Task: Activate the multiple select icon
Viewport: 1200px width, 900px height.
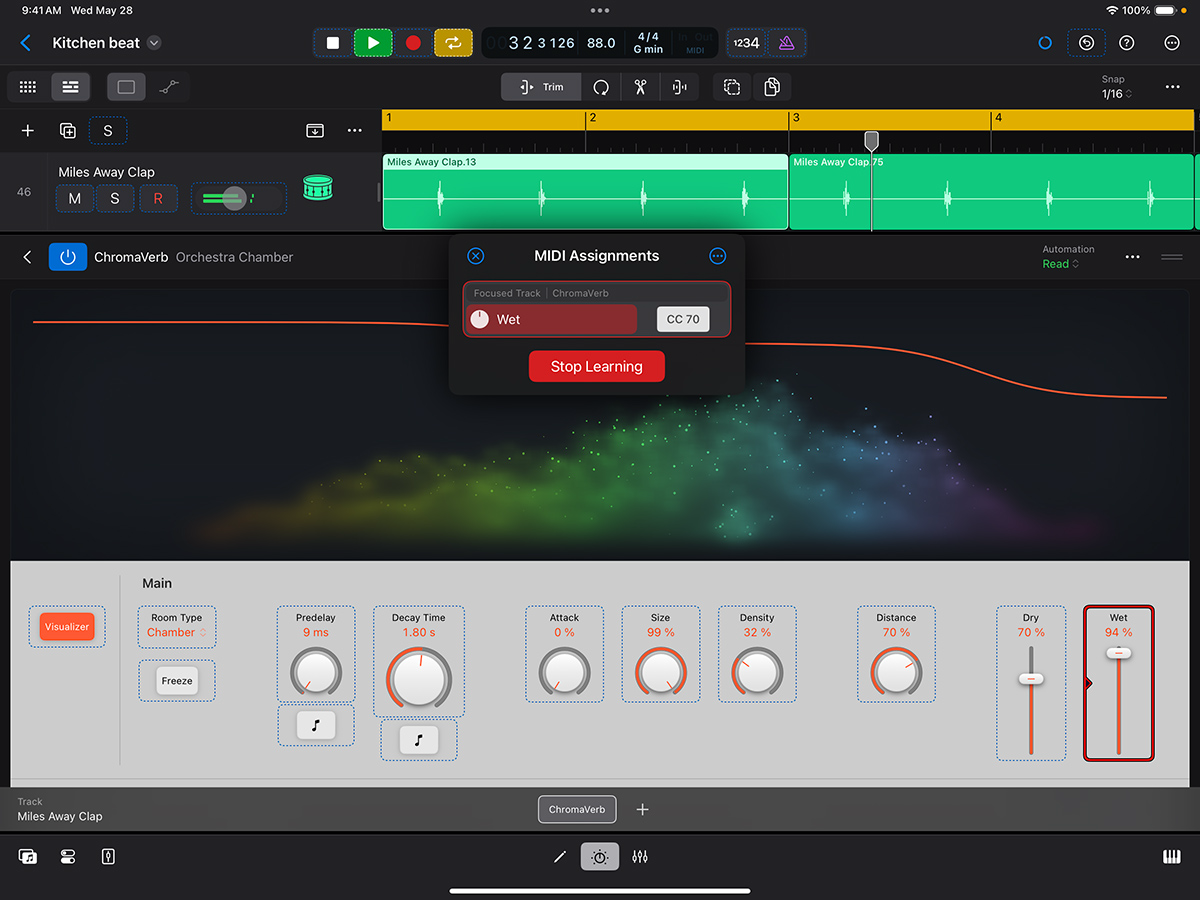Action: [x=732, y=87]
